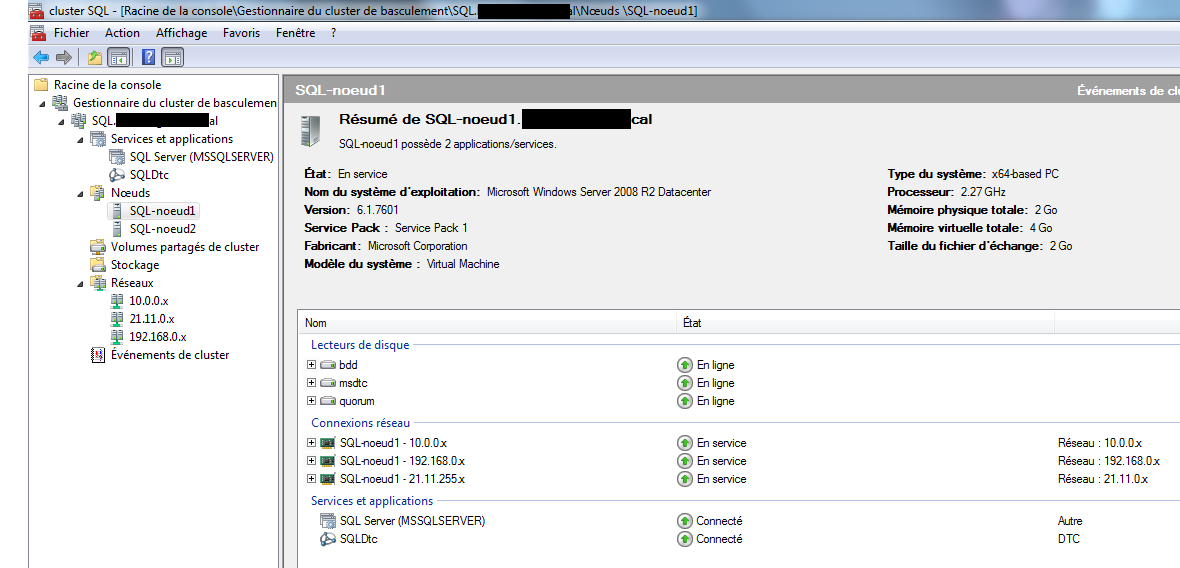The height and width of the screenshot is (568, 1180).
Task: Select the 21.11.0.x network in the tree
Action: [x=152, y=319]
